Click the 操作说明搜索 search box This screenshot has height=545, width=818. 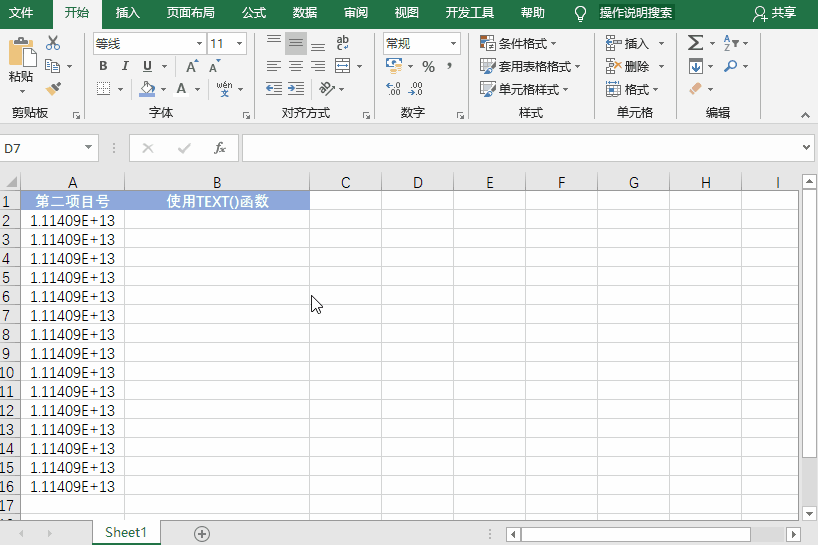[x=636, y=13]
